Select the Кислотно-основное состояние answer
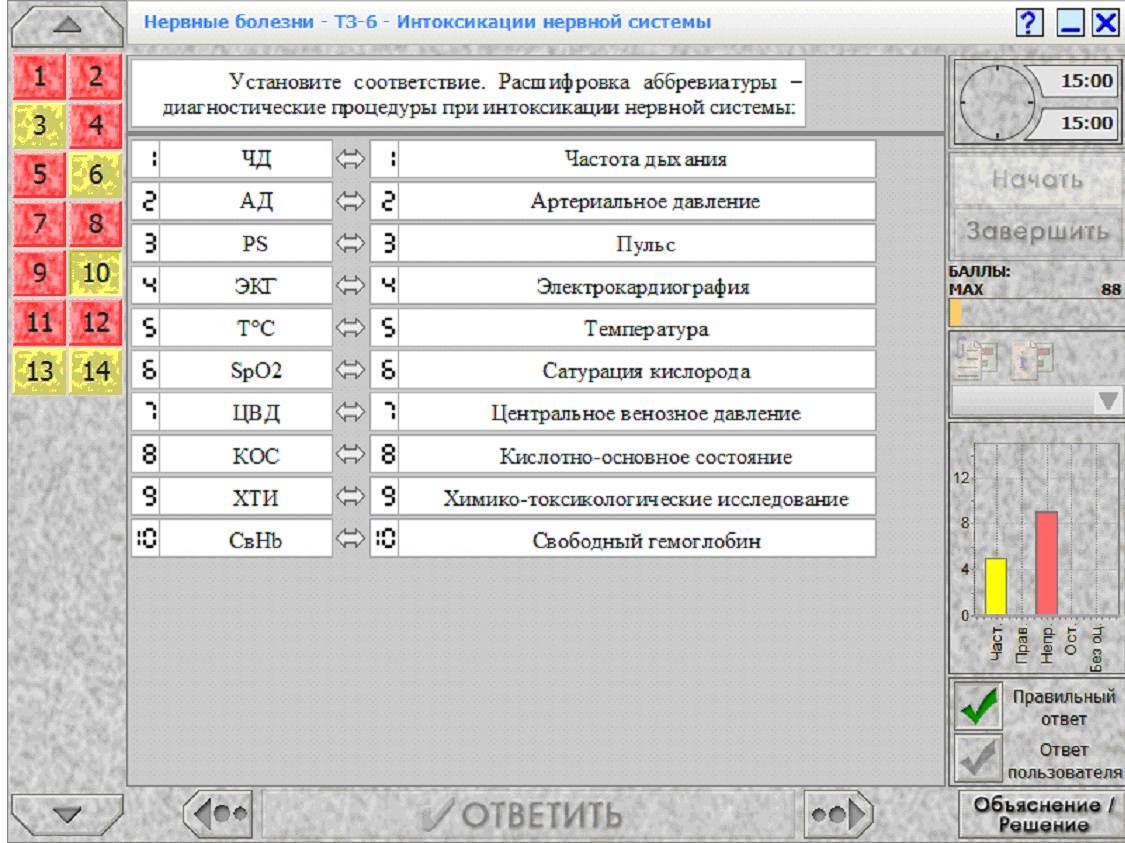Viewport: 1125px width, 843px height. tap(637, 455)
